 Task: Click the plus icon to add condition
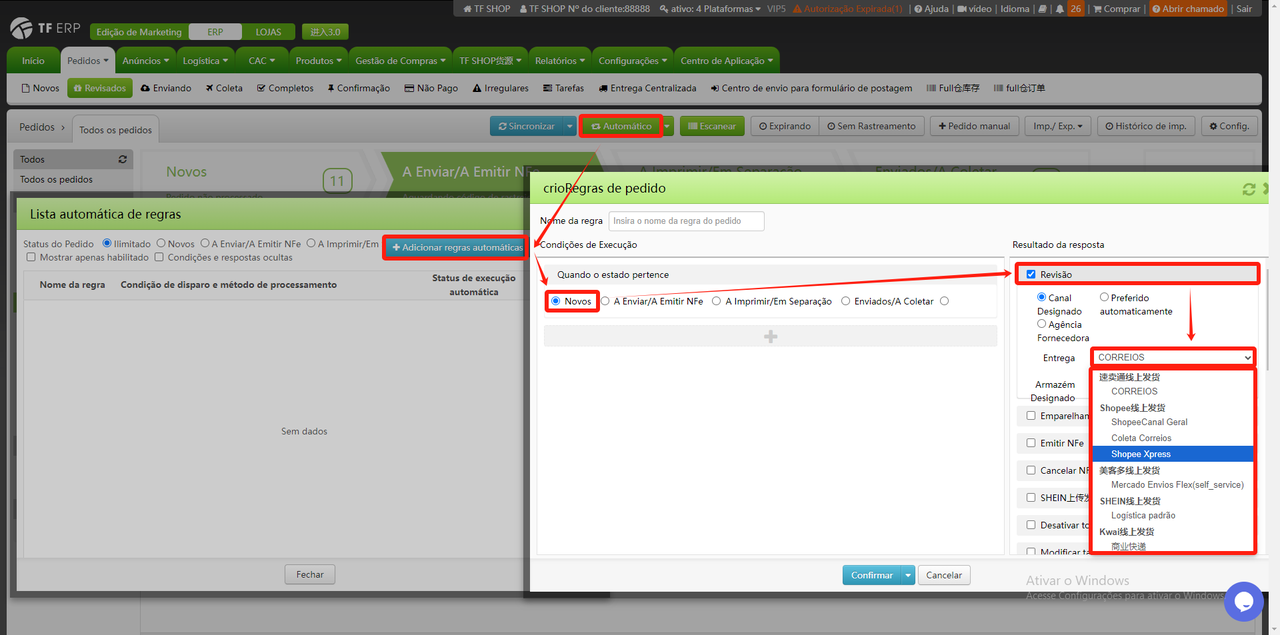(x=770, y=337)
